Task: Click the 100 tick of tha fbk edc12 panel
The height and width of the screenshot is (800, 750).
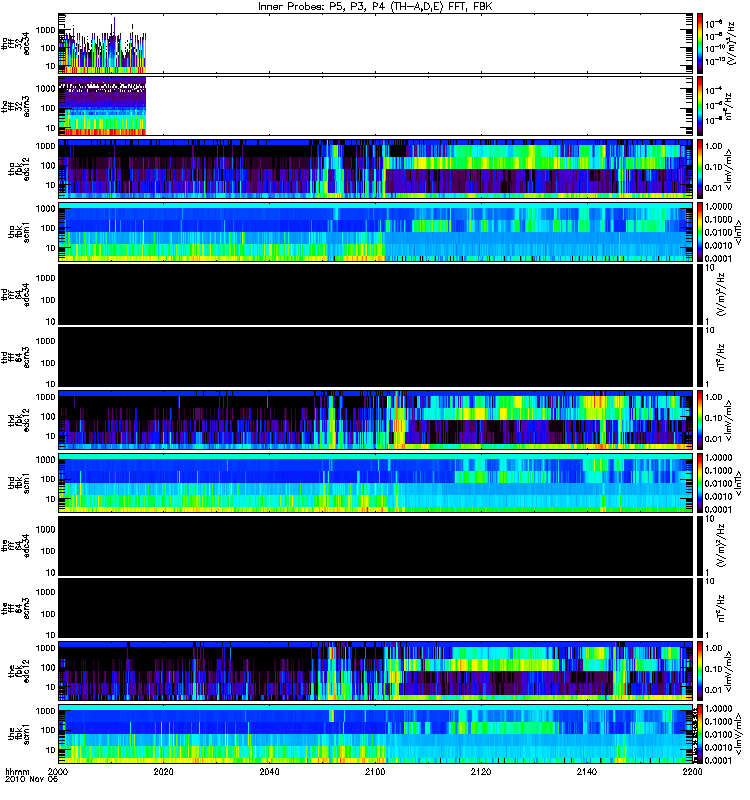Action: coord(47,165)
